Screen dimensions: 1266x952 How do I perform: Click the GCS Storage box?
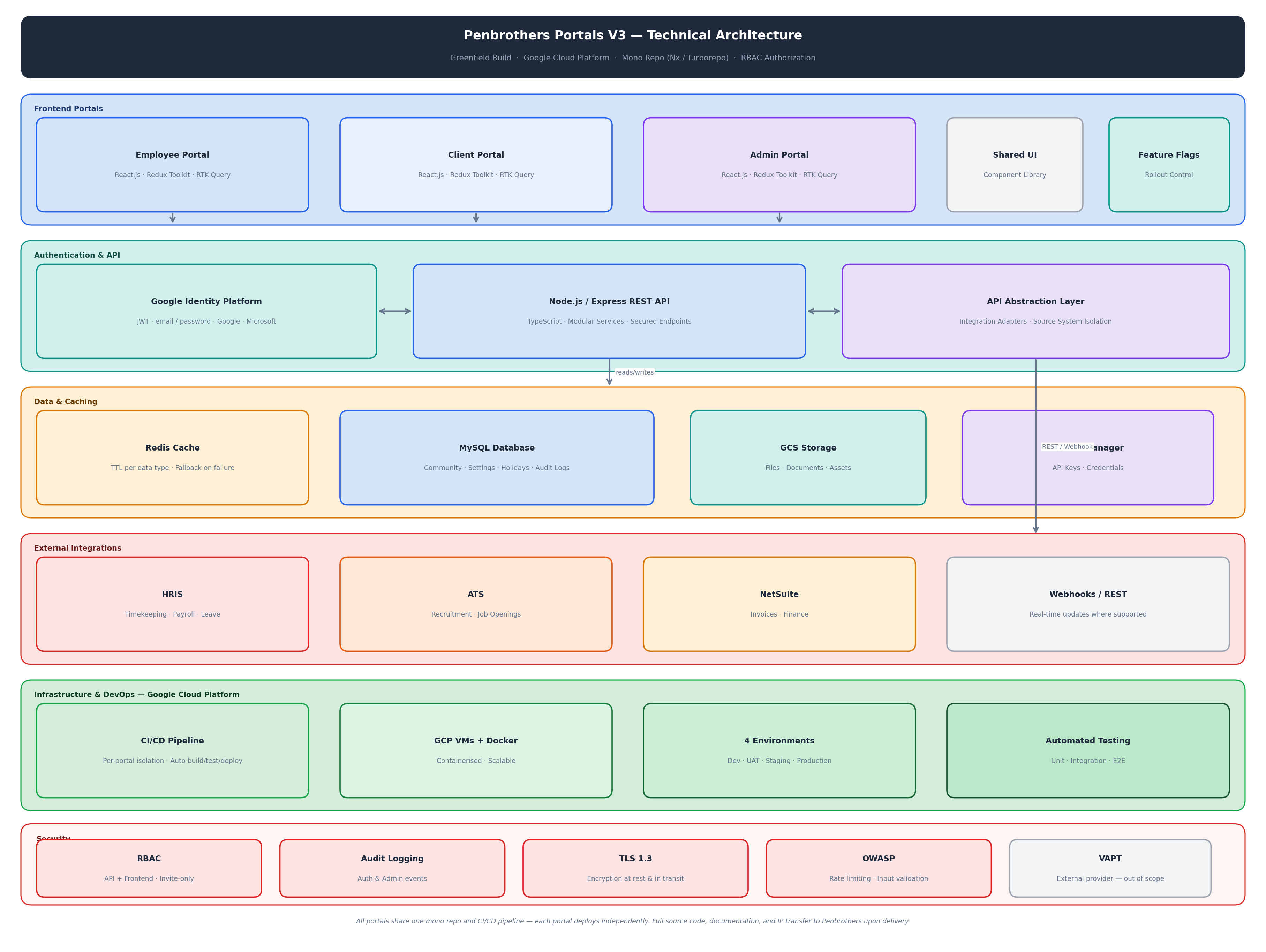coord(808,458)
